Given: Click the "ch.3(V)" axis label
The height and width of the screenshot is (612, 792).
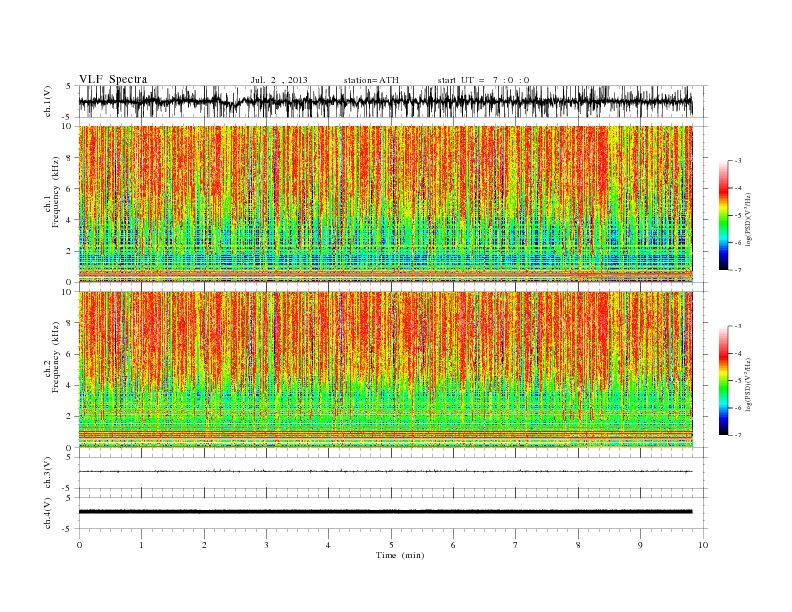Looking at the screenshot, I should coord(48,473).
